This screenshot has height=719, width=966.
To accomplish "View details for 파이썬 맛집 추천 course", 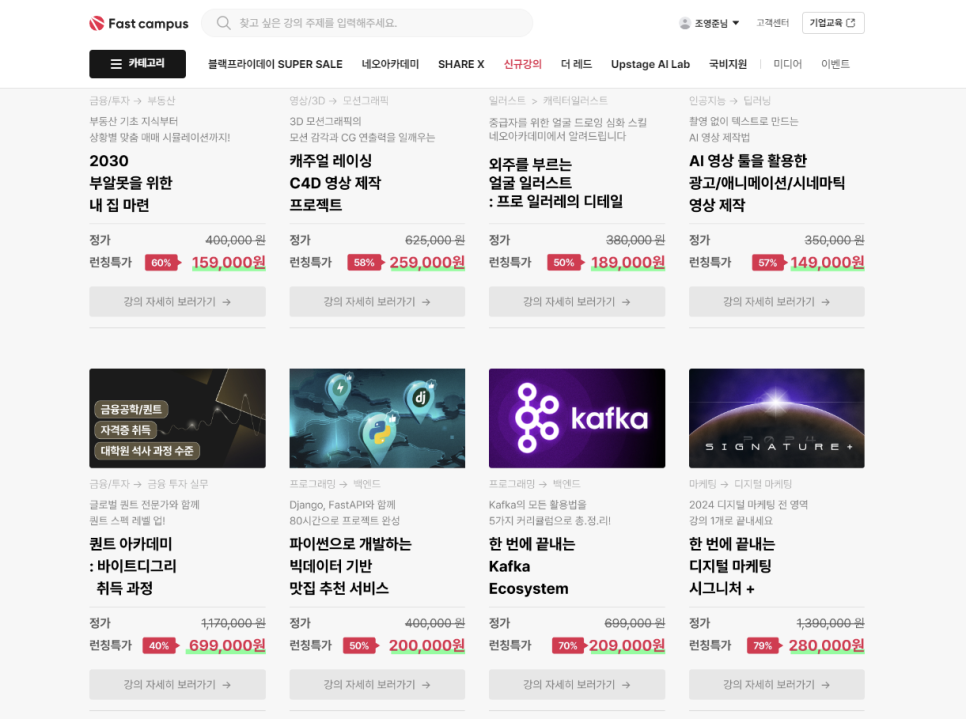I will pyautogui.click(x=377, y=684).
